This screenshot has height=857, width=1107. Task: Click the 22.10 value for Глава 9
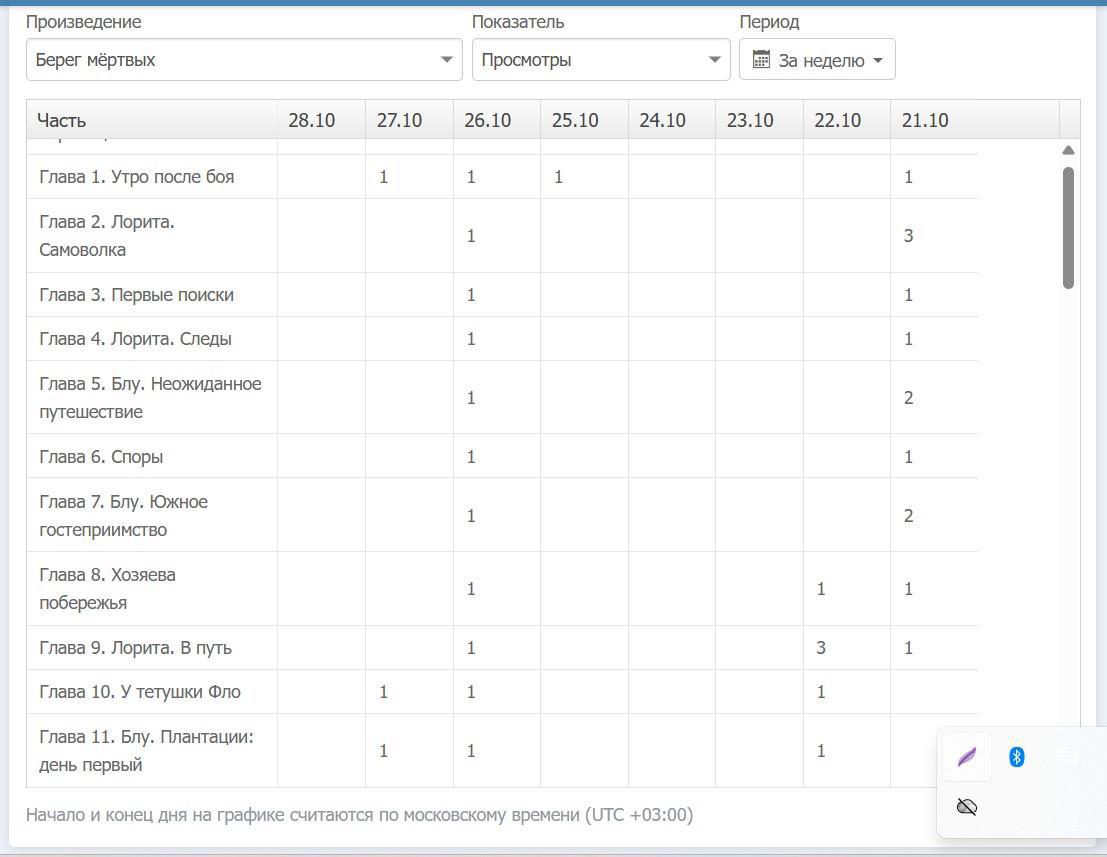pos(821,648)
